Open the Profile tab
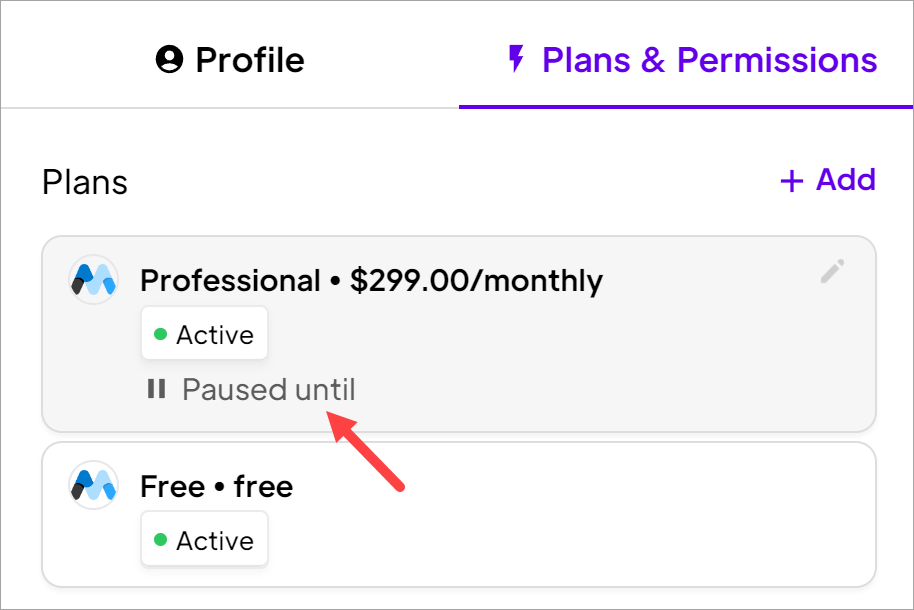Image resolution: width=914 pixels, height=610 pixels. point(230,59)
